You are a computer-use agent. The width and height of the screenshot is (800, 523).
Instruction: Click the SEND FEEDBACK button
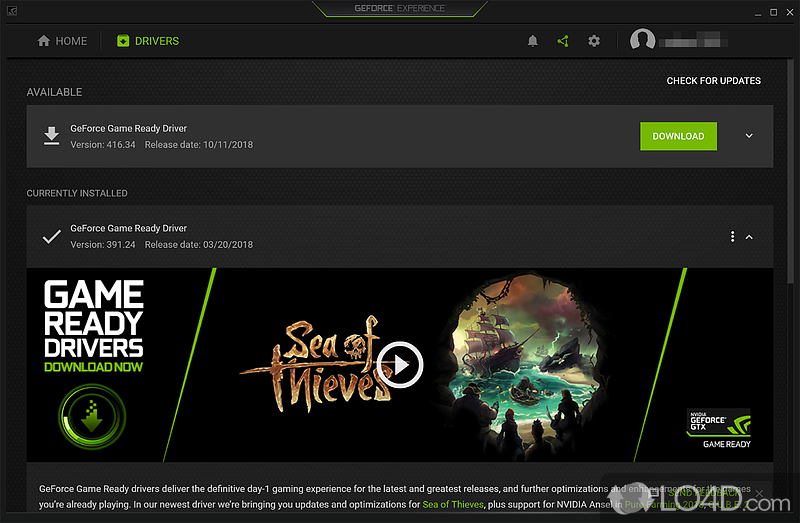703,493
